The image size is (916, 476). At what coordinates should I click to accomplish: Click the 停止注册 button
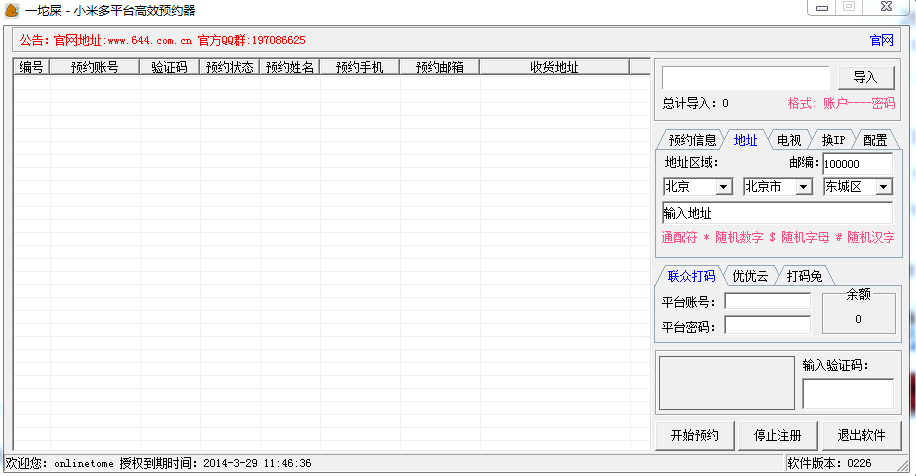tap(778, 436)
